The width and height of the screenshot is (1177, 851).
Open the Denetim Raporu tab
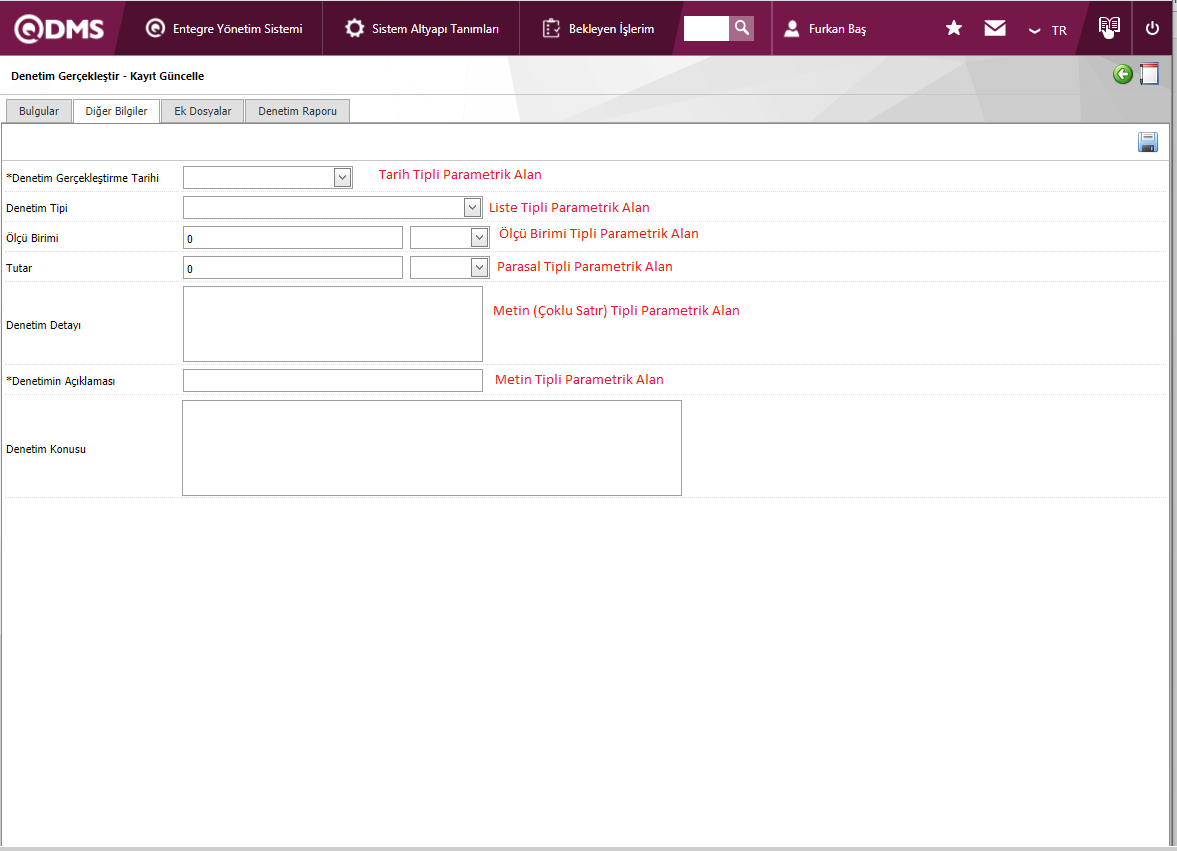pyautogui.click(x=297, y=111)
